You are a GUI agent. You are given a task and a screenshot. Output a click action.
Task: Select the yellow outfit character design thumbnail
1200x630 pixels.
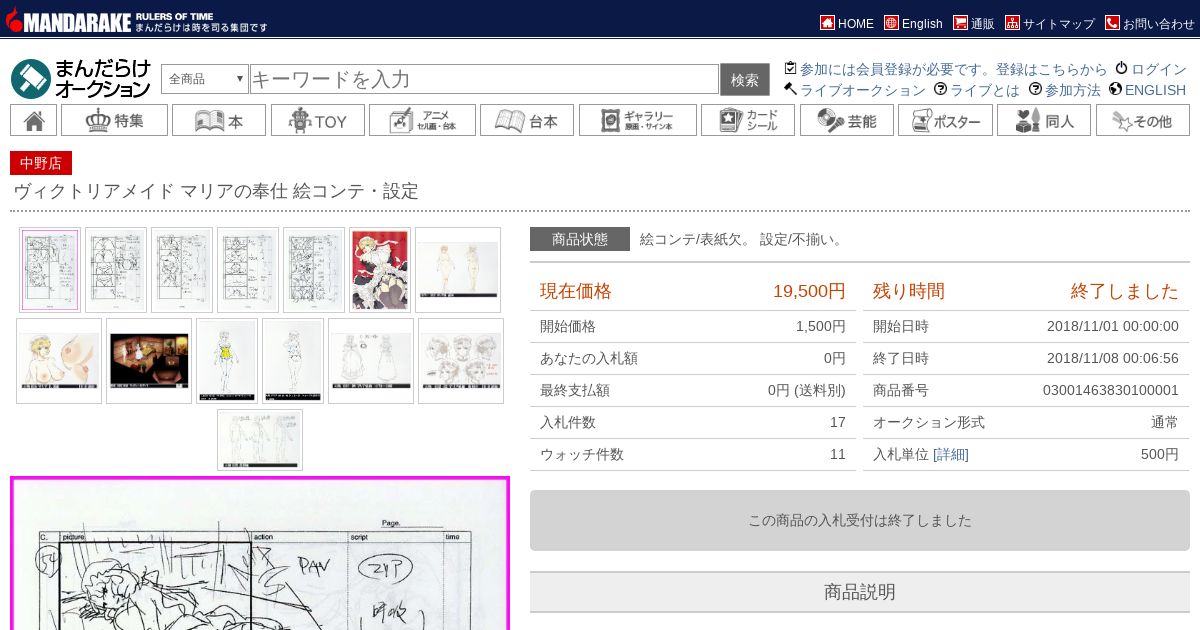click(227, 361)
